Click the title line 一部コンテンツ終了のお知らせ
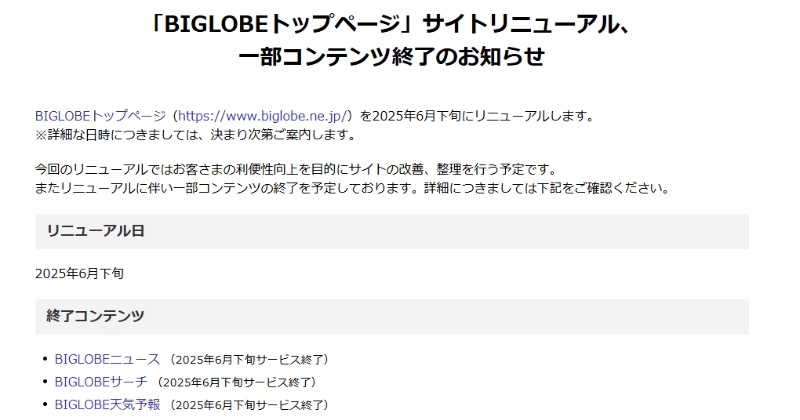The width and height of the screenshot is (800, 420). tap(392, 56)
